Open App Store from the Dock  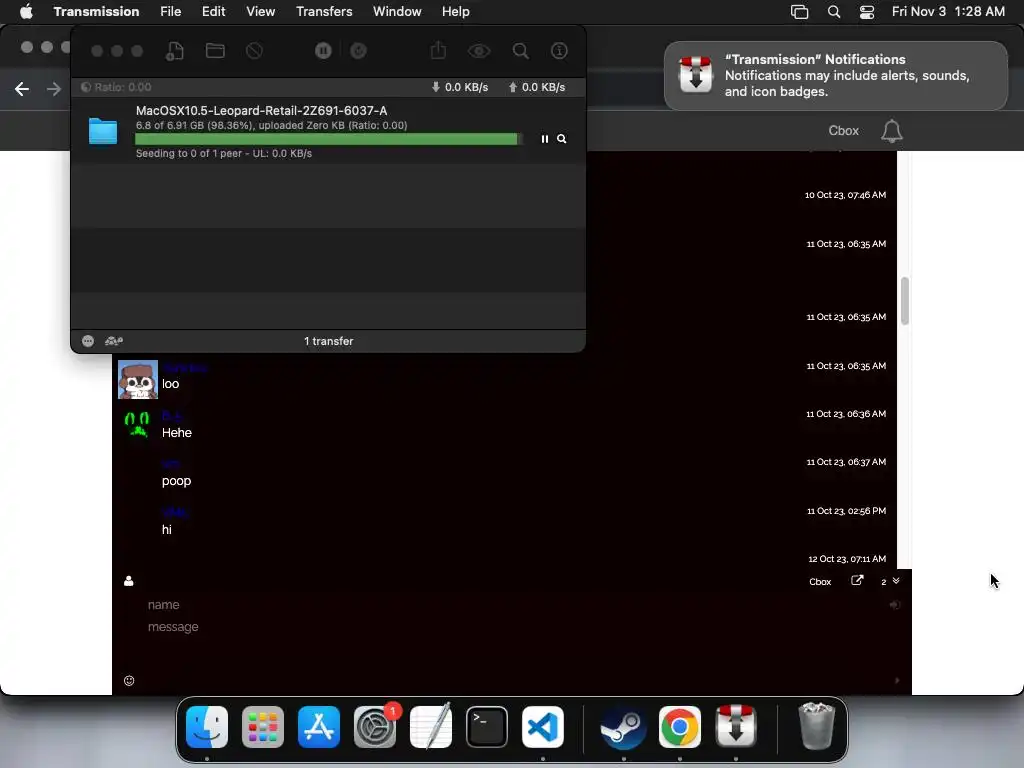point(319,727)
